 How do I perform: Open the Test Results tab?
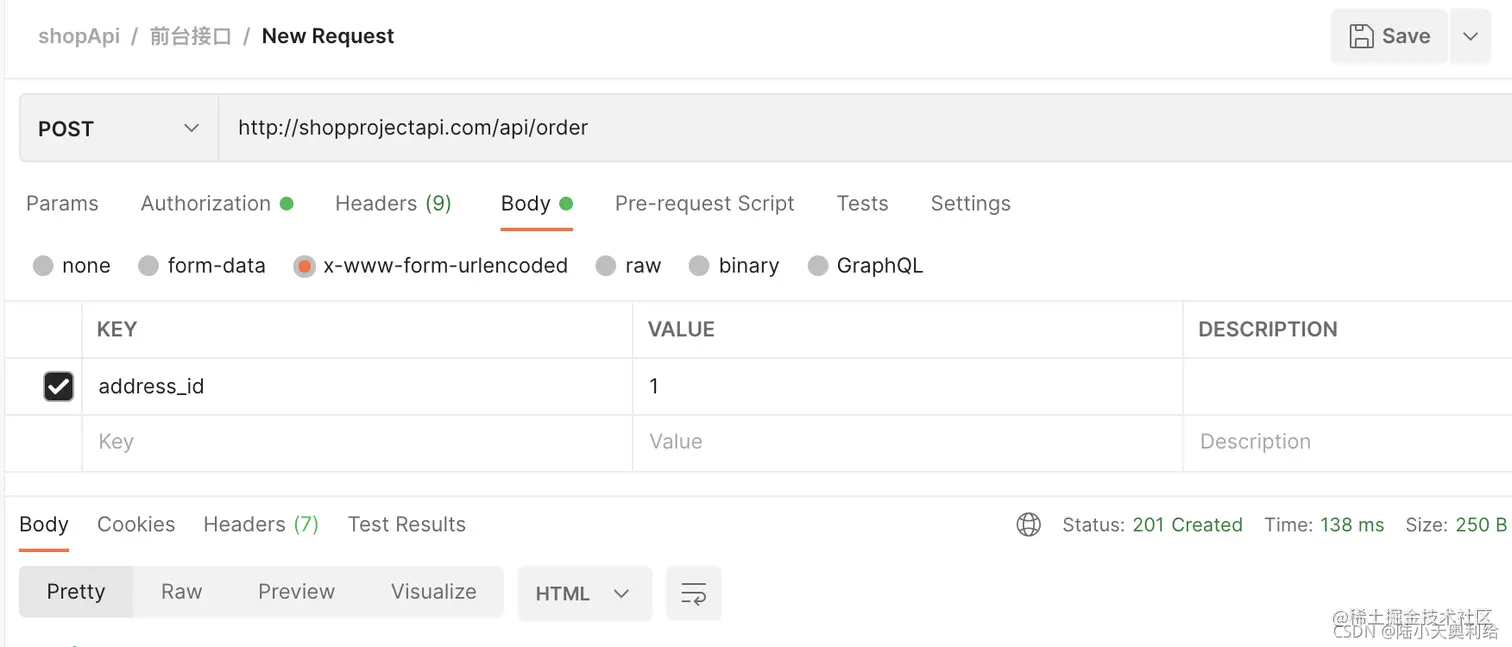pyautogui.click(x=407, y=525)
